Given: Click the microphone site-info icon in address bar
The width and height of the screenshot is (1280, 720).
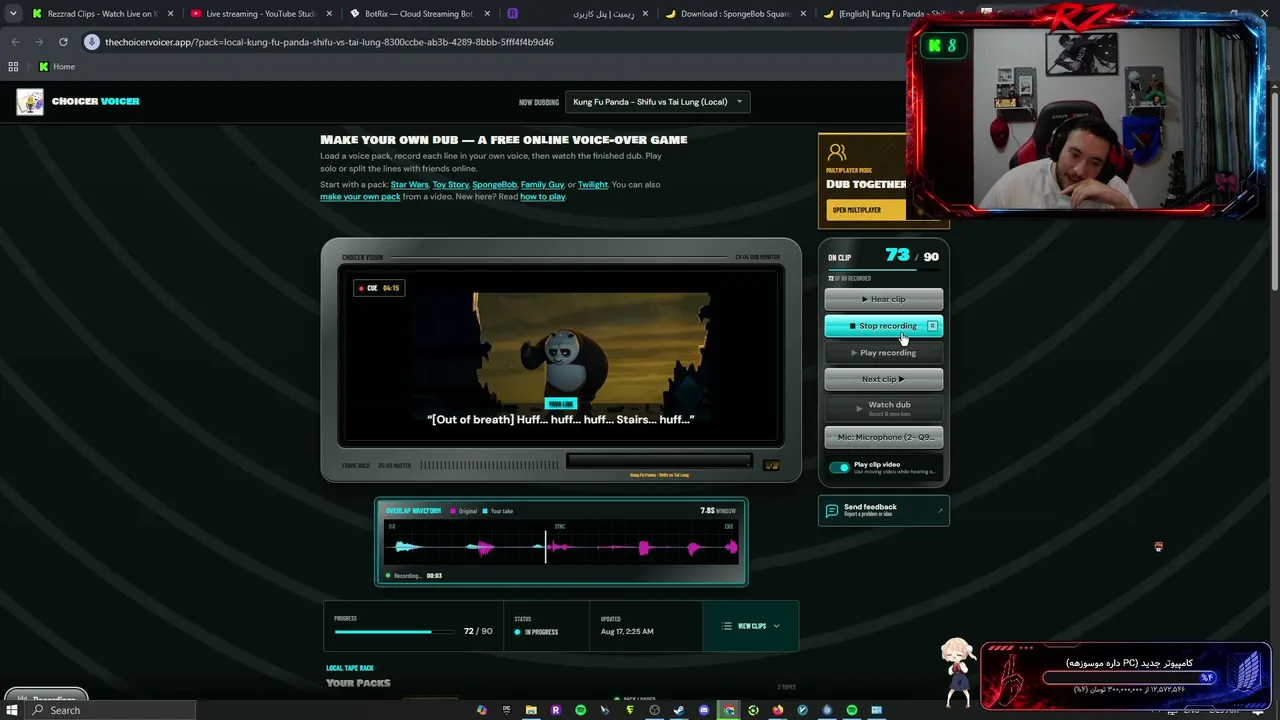Looking at the screenshot, I should point(92,42).
